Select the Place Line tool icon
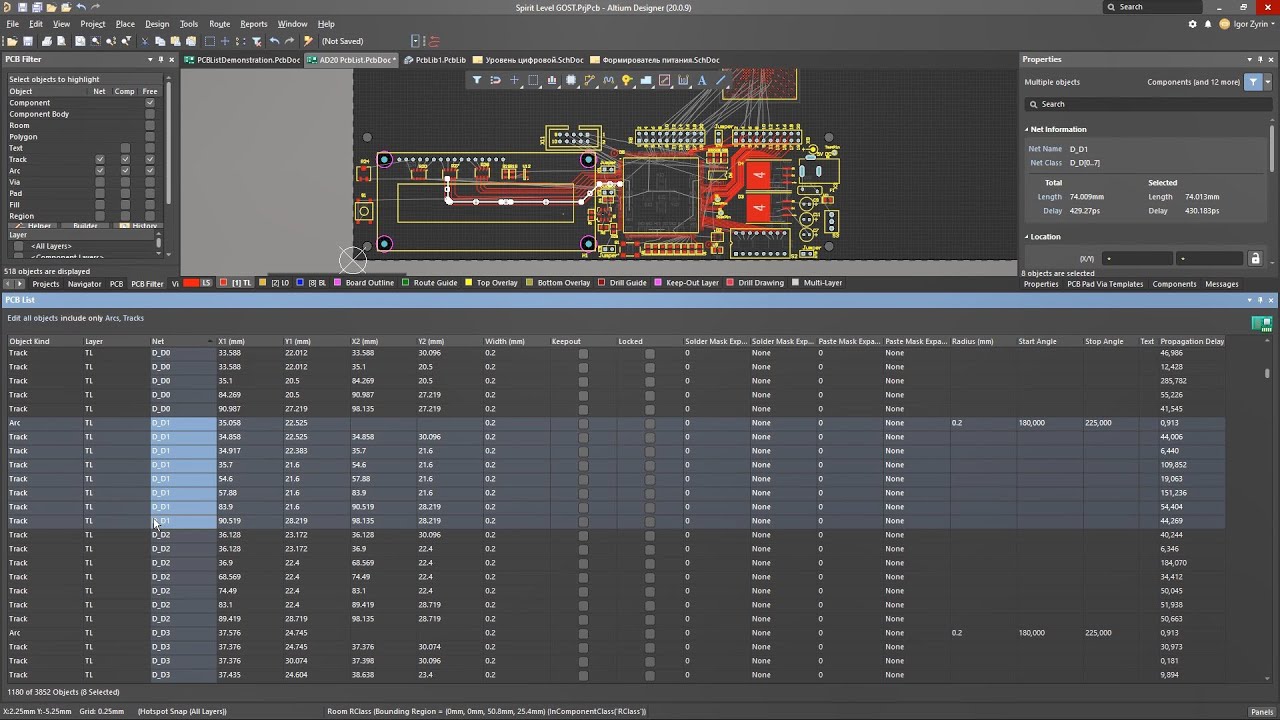This screenshot has height=720, width=1280. point(721,80)
